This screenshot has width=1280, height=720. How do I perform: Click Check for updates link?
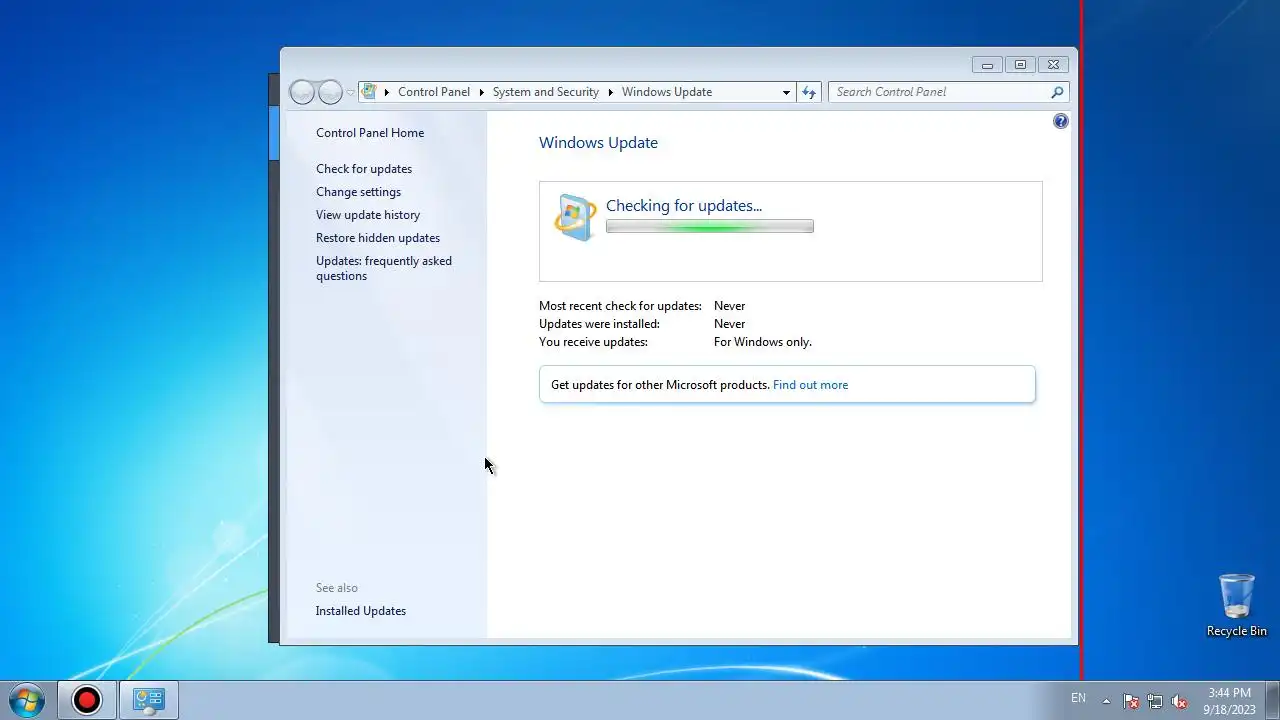[x=364, y=169]
